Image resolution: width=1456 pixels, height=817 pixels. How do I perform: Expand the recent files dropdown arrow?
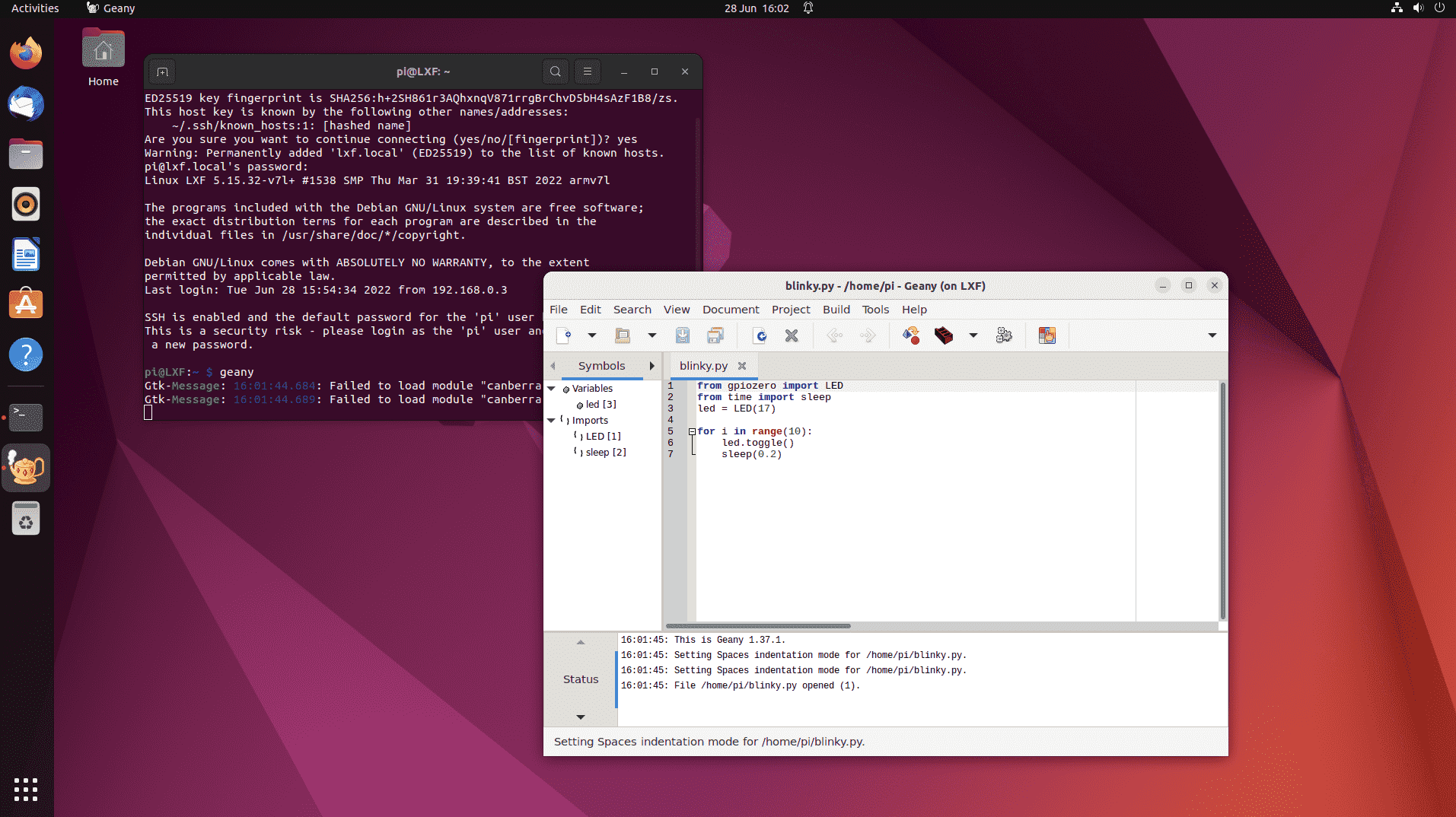click(x=652, y=335)
